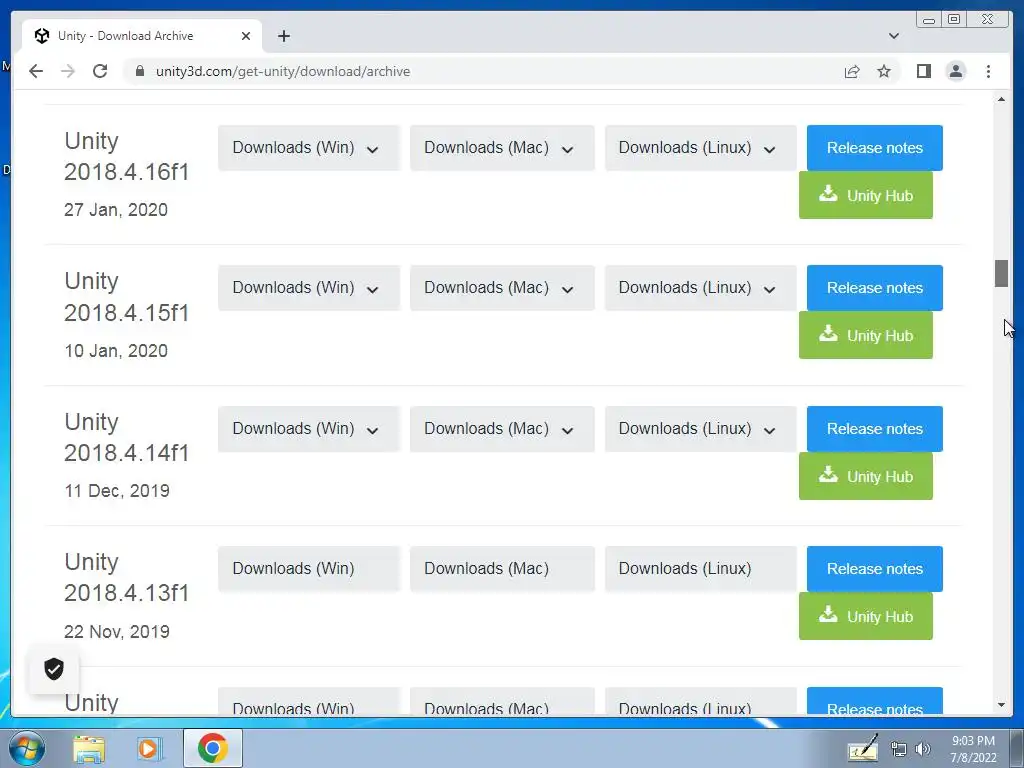1024x768 pixels.
Task: View site info lock icon
Action: [x=139, y=71]
